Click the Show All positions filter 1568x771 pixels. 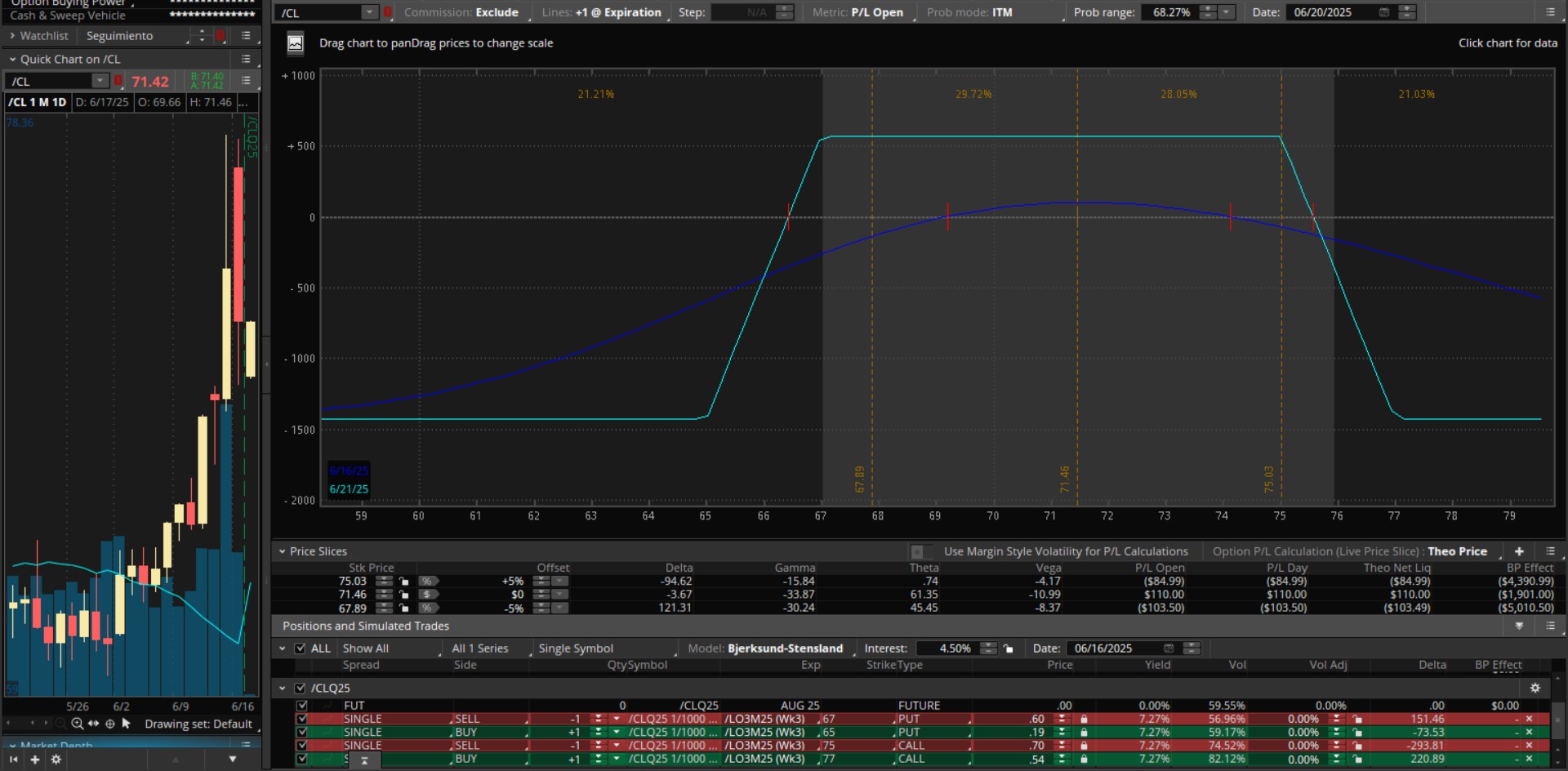point(365,648)
